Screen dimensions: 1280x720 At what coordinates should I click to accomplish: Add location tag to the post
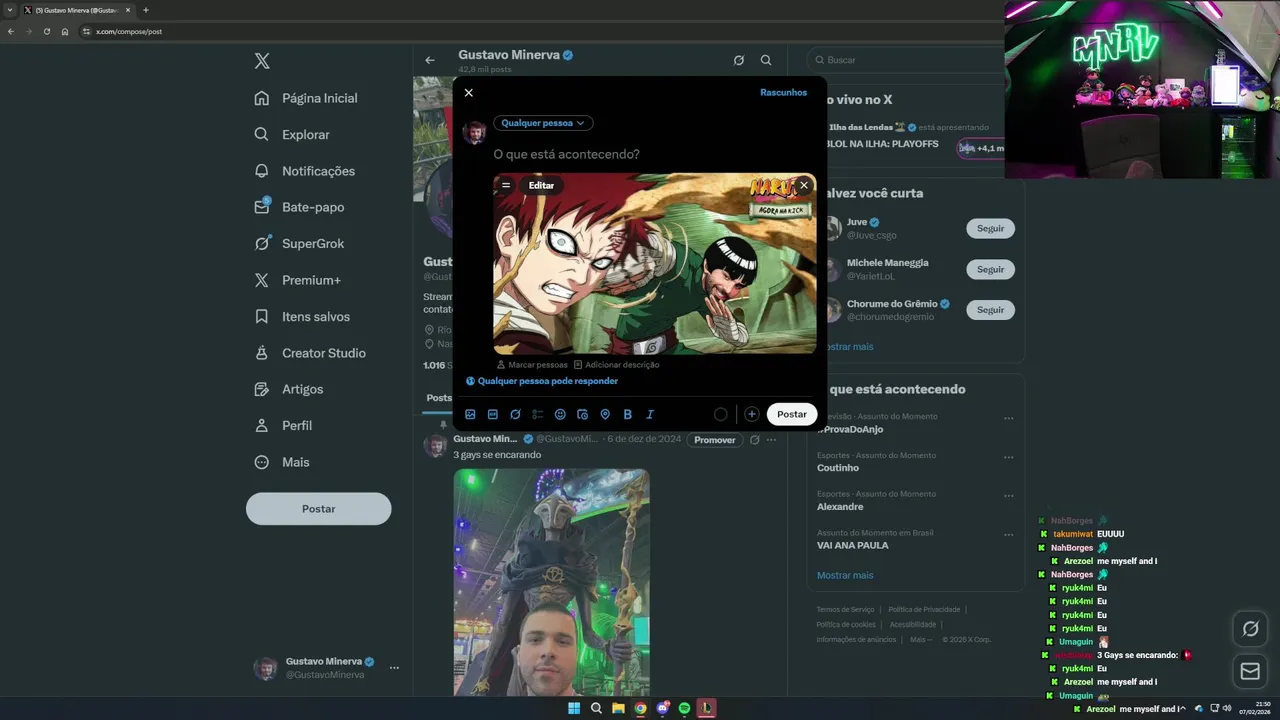(x=605, y=414)
